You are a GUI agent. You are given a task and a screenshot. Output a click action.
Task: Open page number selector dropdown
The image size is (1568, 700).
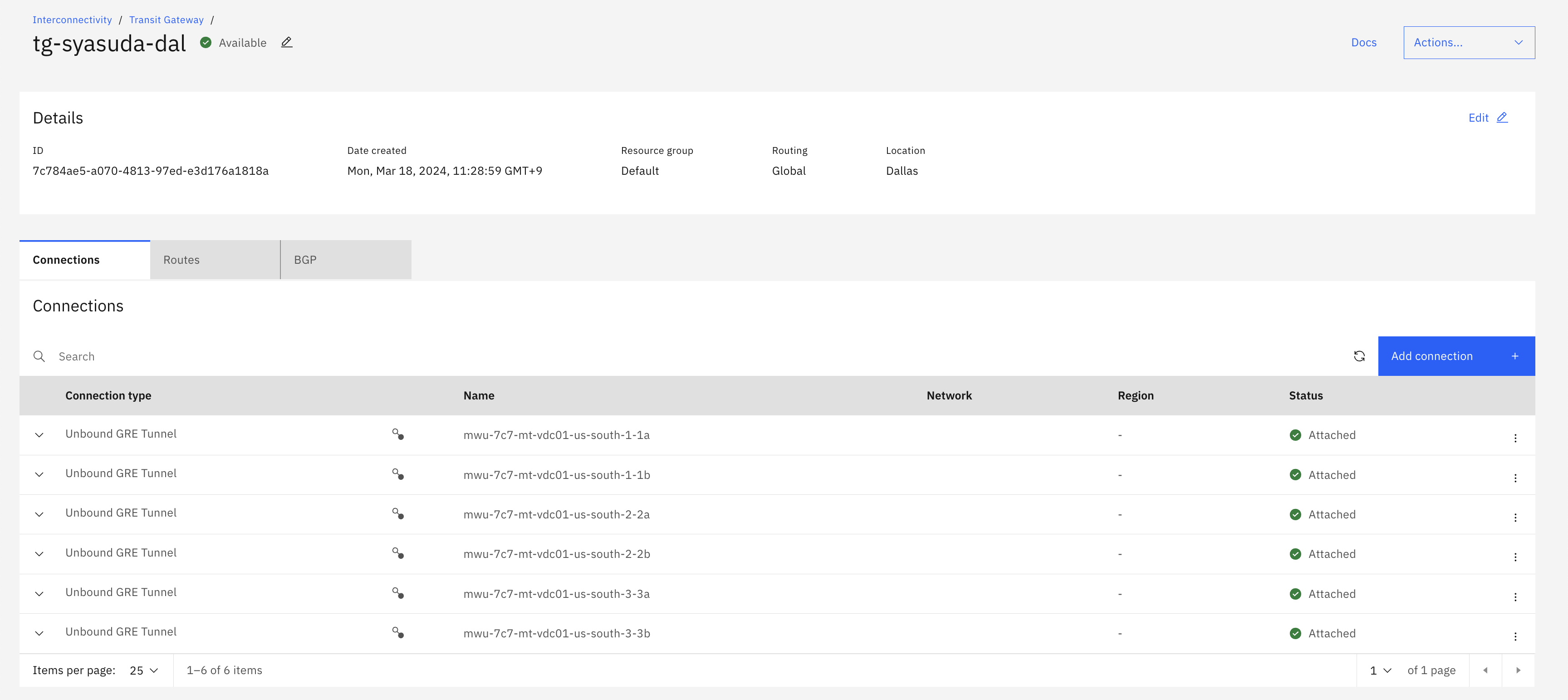(1381, 670)
